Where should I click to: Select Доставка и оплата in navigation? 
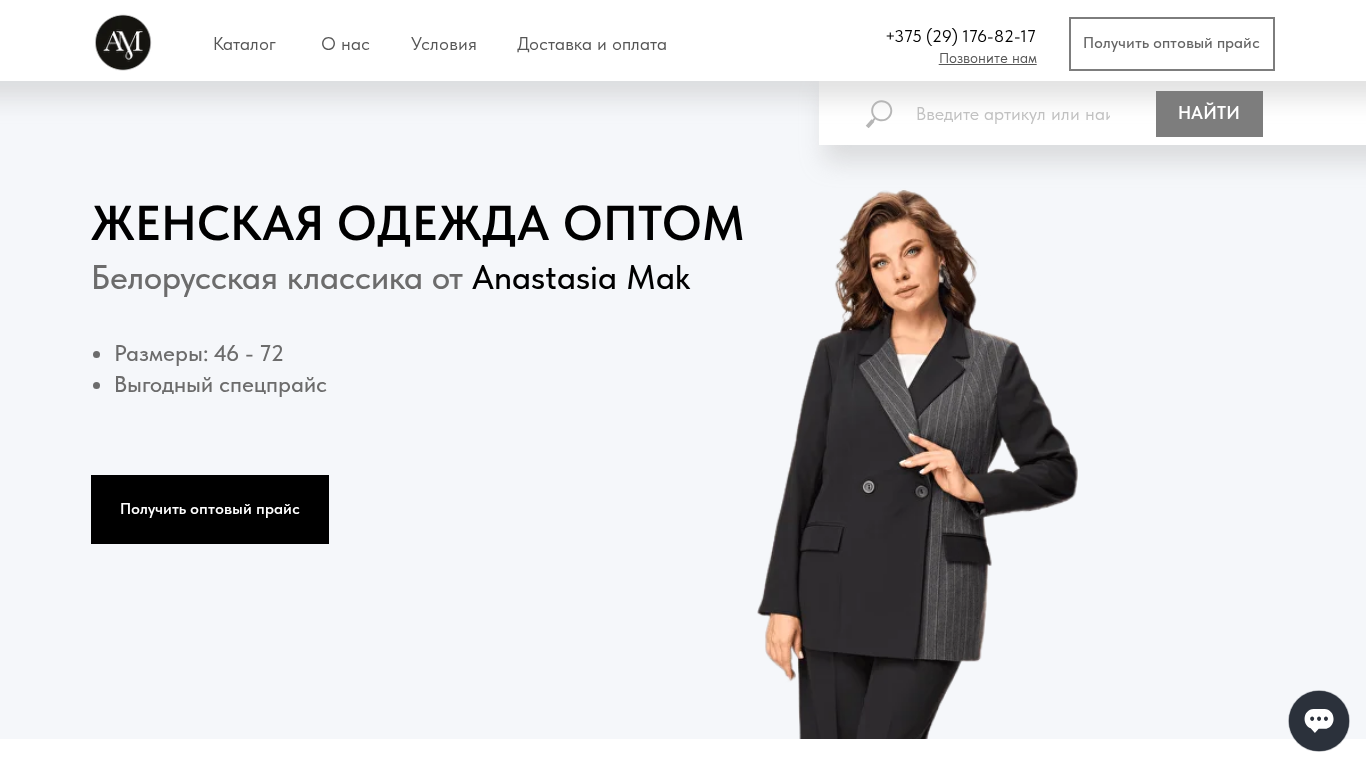pos(592,44)
